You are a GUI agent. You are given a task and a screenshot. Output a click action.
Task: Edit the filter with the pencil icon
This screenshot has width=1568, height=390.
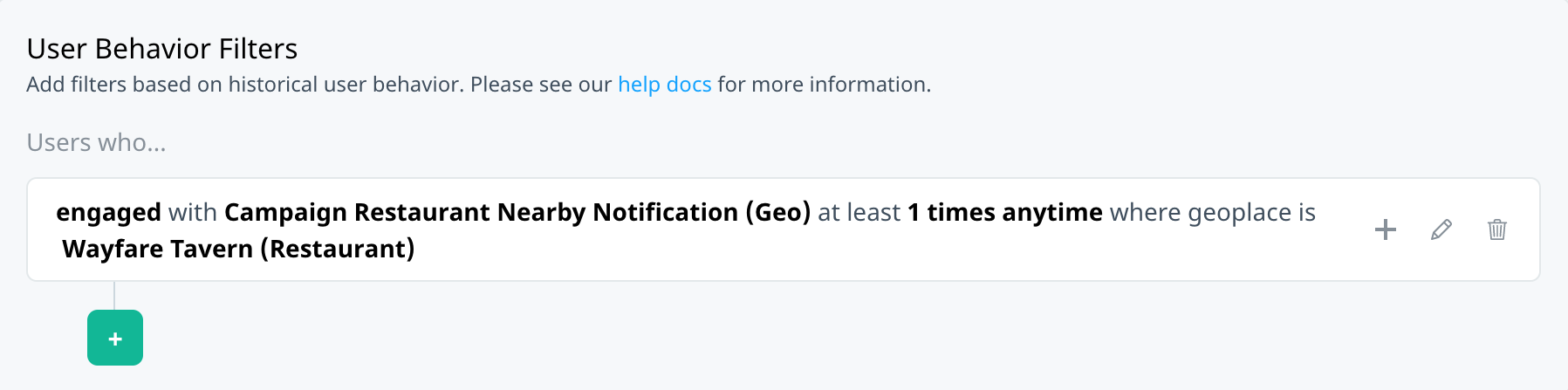click(1441, 229)
